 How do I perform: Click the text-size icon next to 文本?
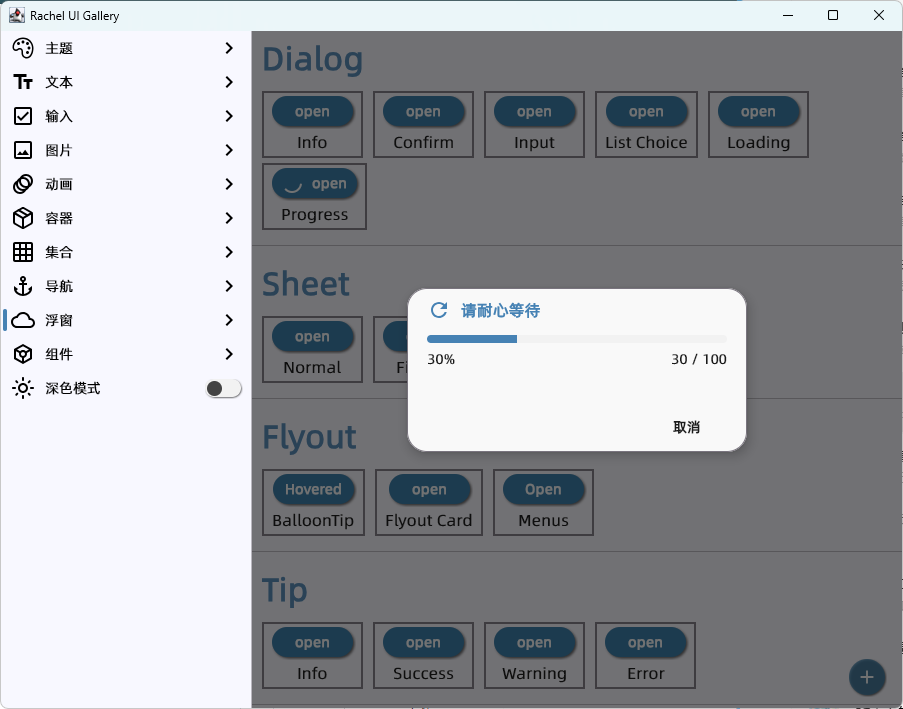point(23,82)
